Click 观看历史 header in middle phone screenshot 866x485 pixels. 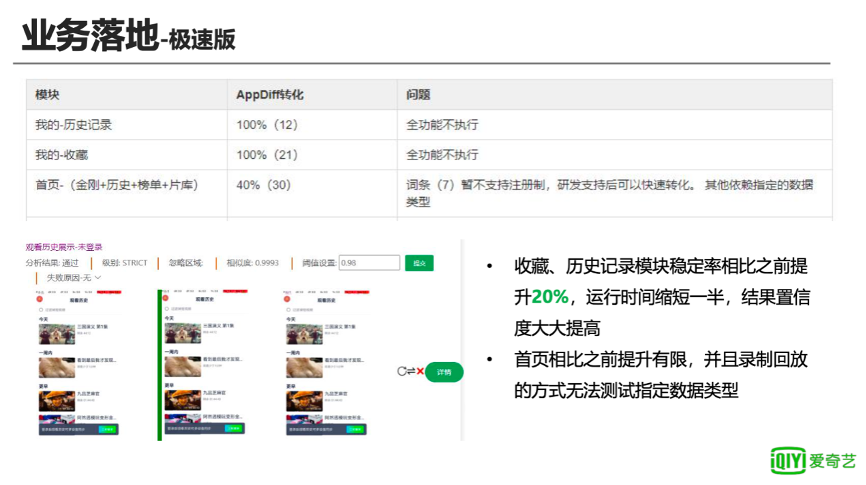204,299
